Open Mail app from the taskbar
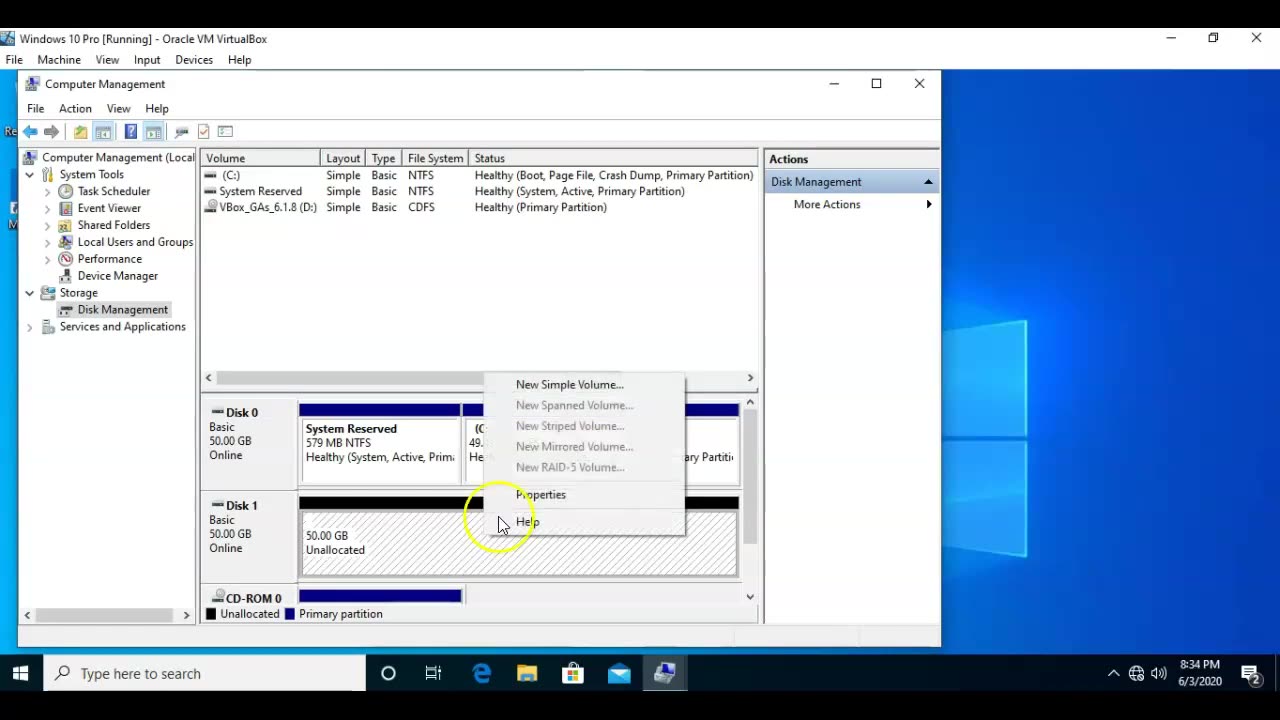The height and width of the screenshot is (720, 1280). point(619,673)
